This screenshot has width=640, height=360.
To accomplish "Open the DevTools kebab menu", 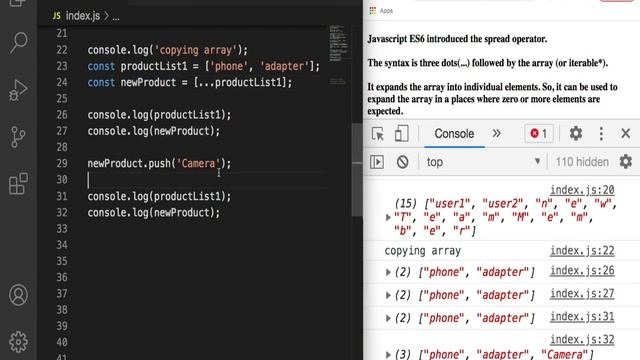I will click(x=601, y=133).
